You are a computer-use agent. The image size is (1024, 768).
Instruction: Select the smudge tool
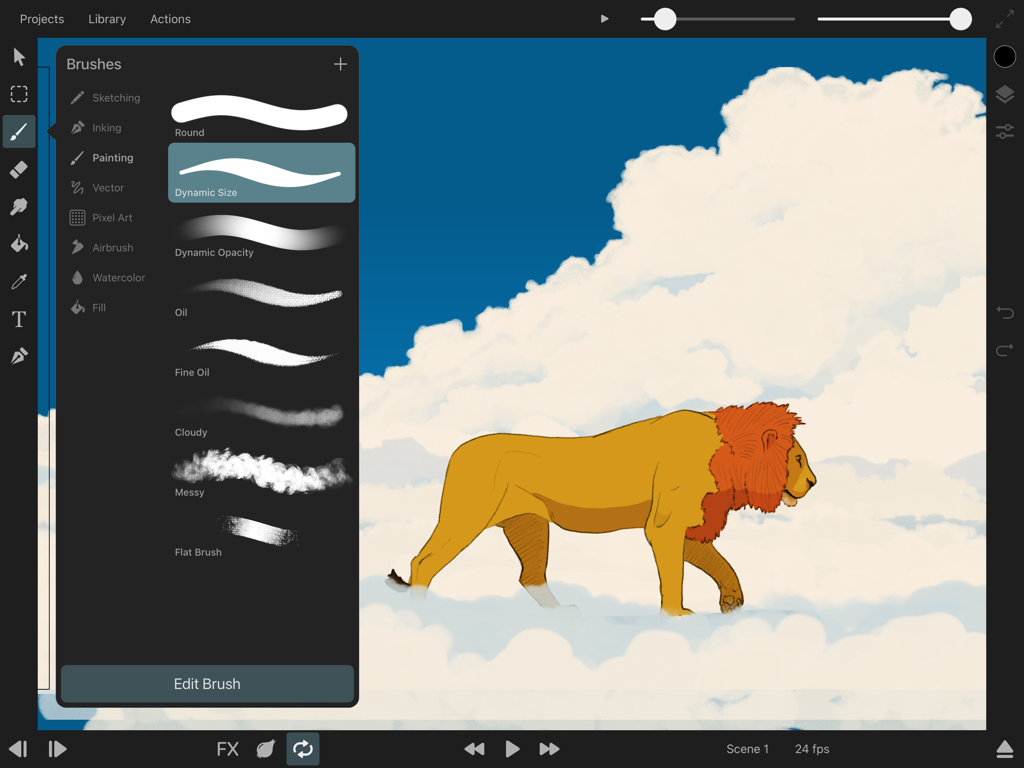(18, 206)
